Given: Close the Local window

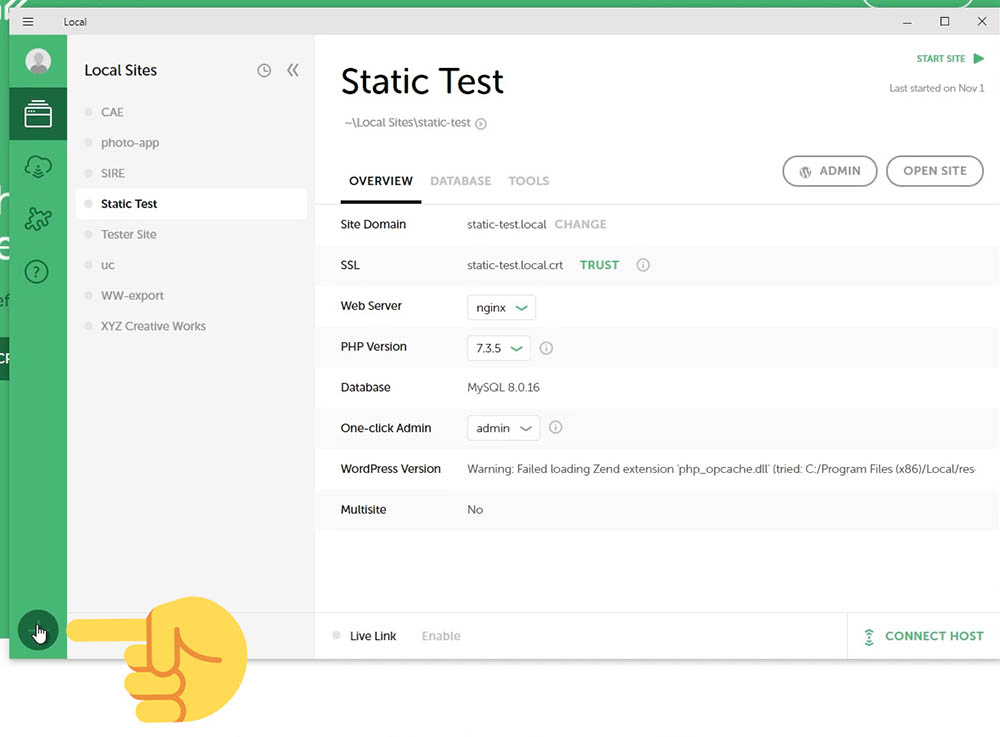Looking at the screenshot, I should pyautogui.click(x=982, y=22).
